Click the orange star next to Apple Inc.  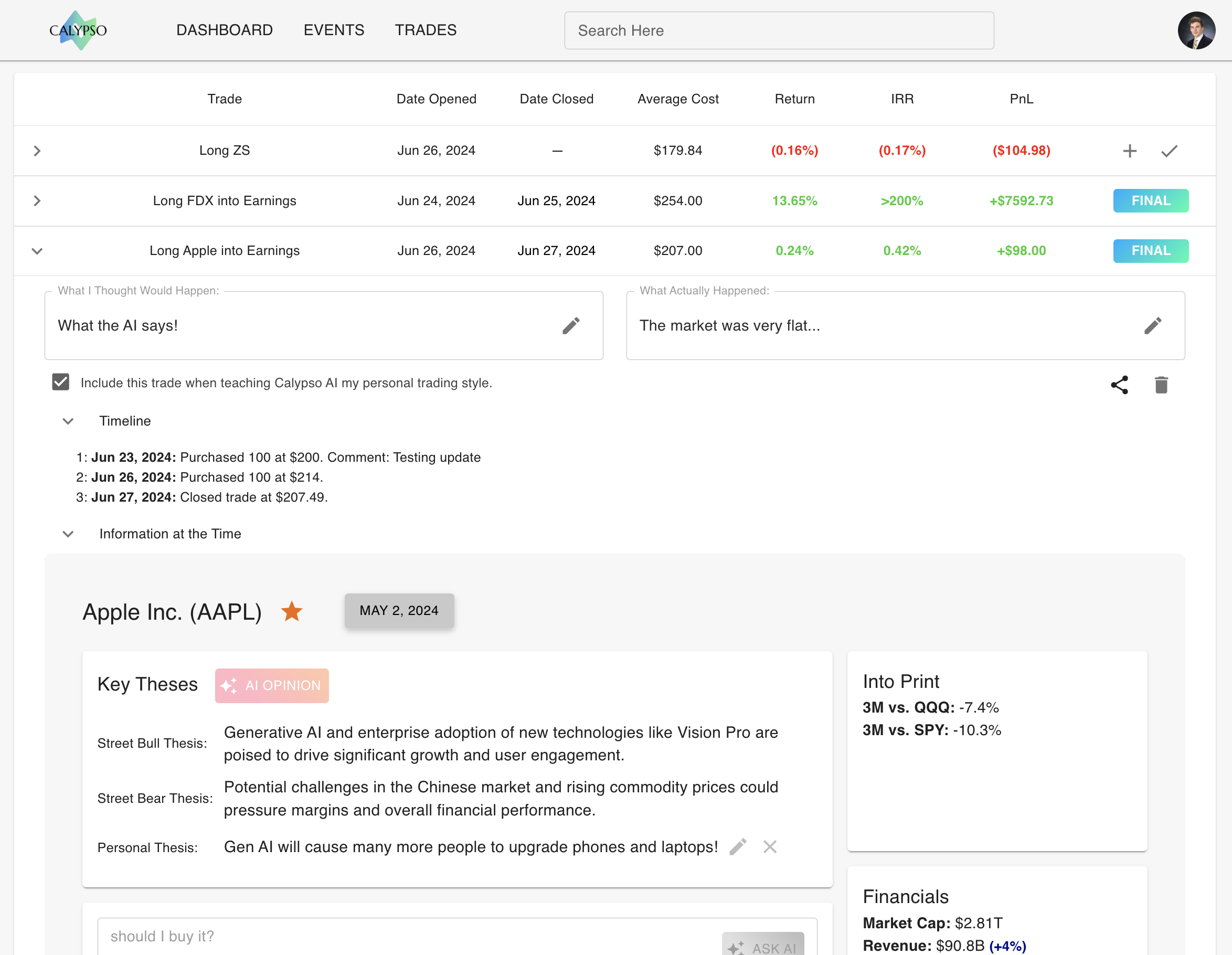click(292, 611)
